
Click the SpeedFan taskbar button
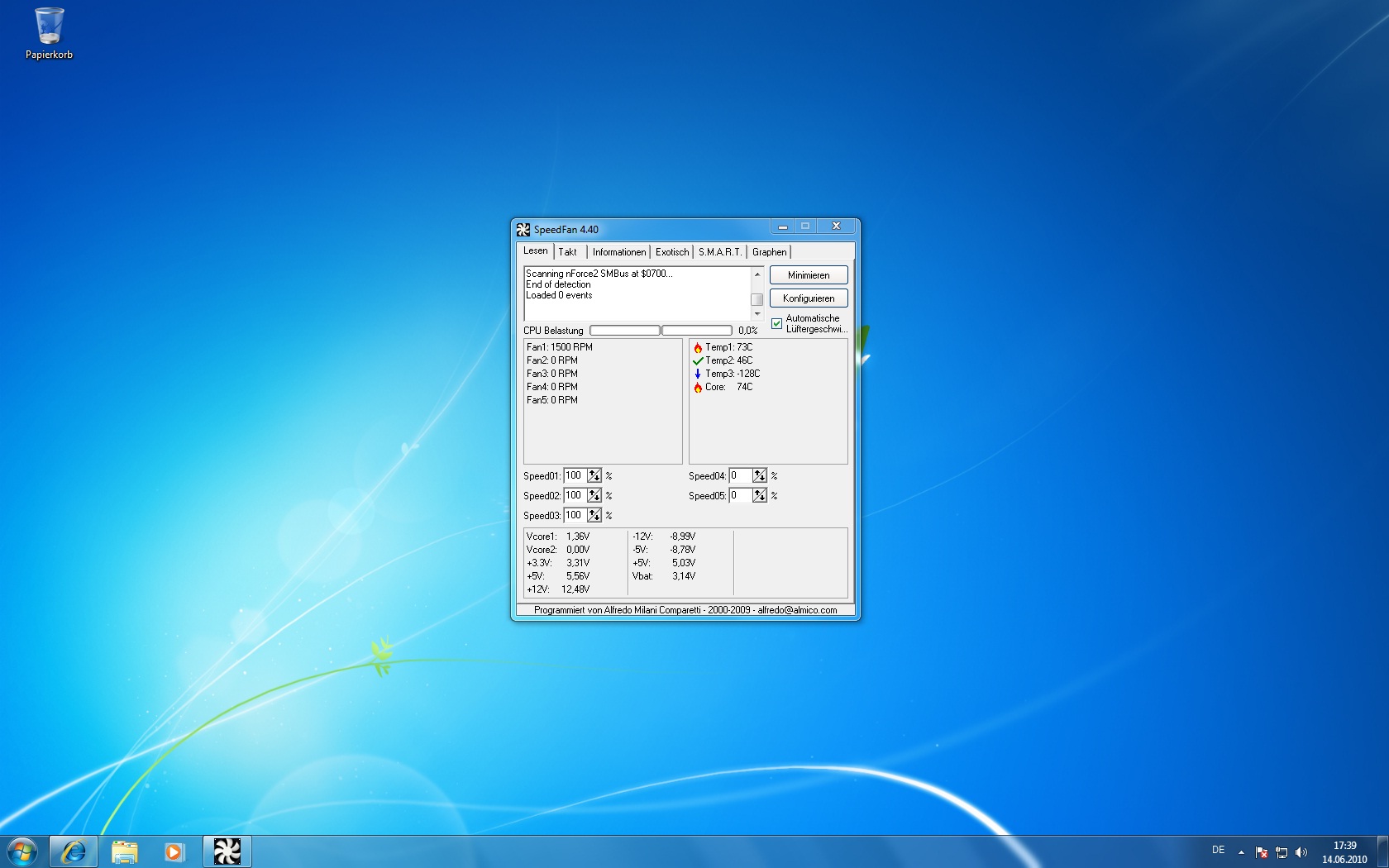click(x=227, y=851)
